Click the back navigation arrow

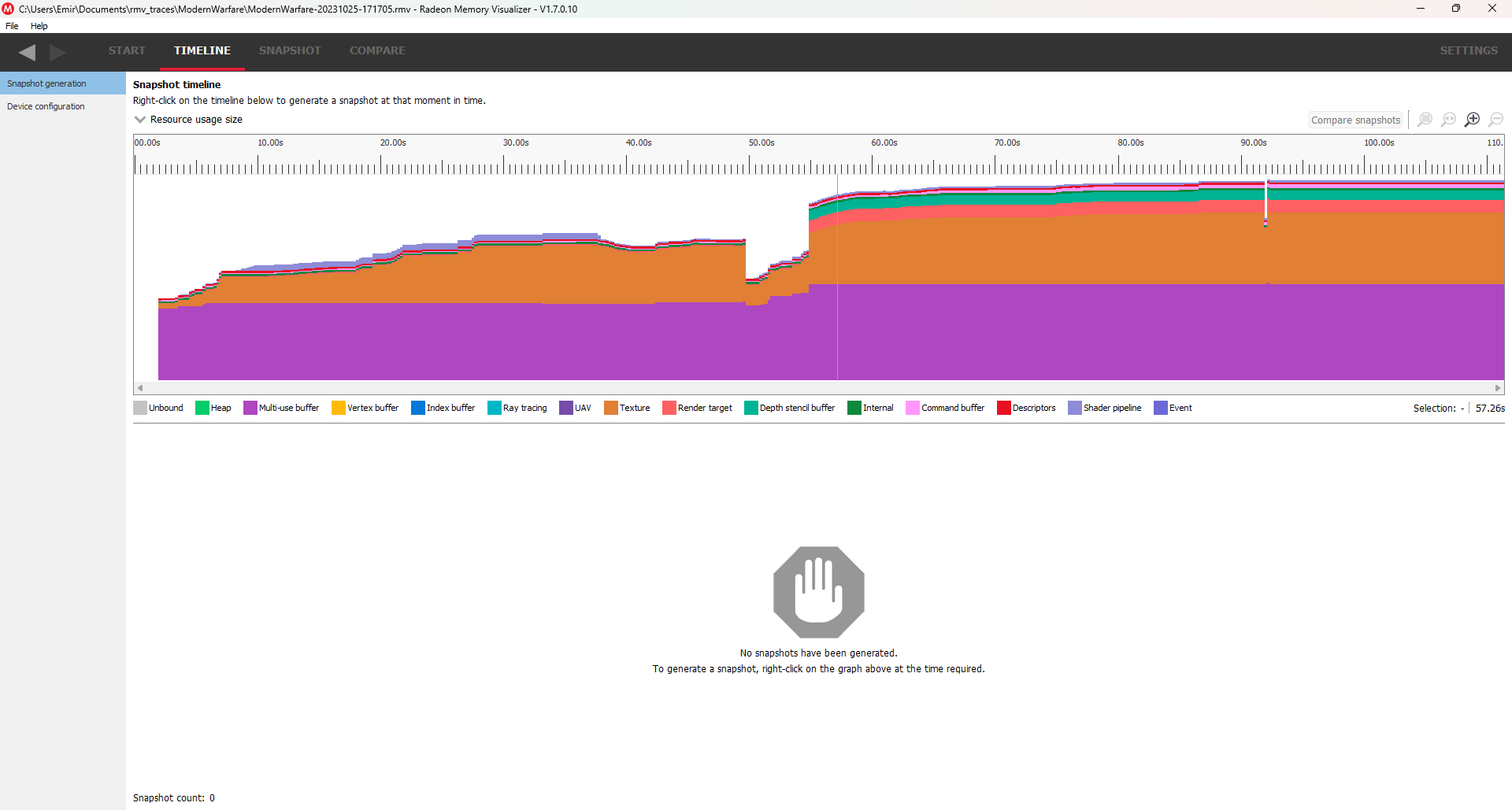coord(27,52)
